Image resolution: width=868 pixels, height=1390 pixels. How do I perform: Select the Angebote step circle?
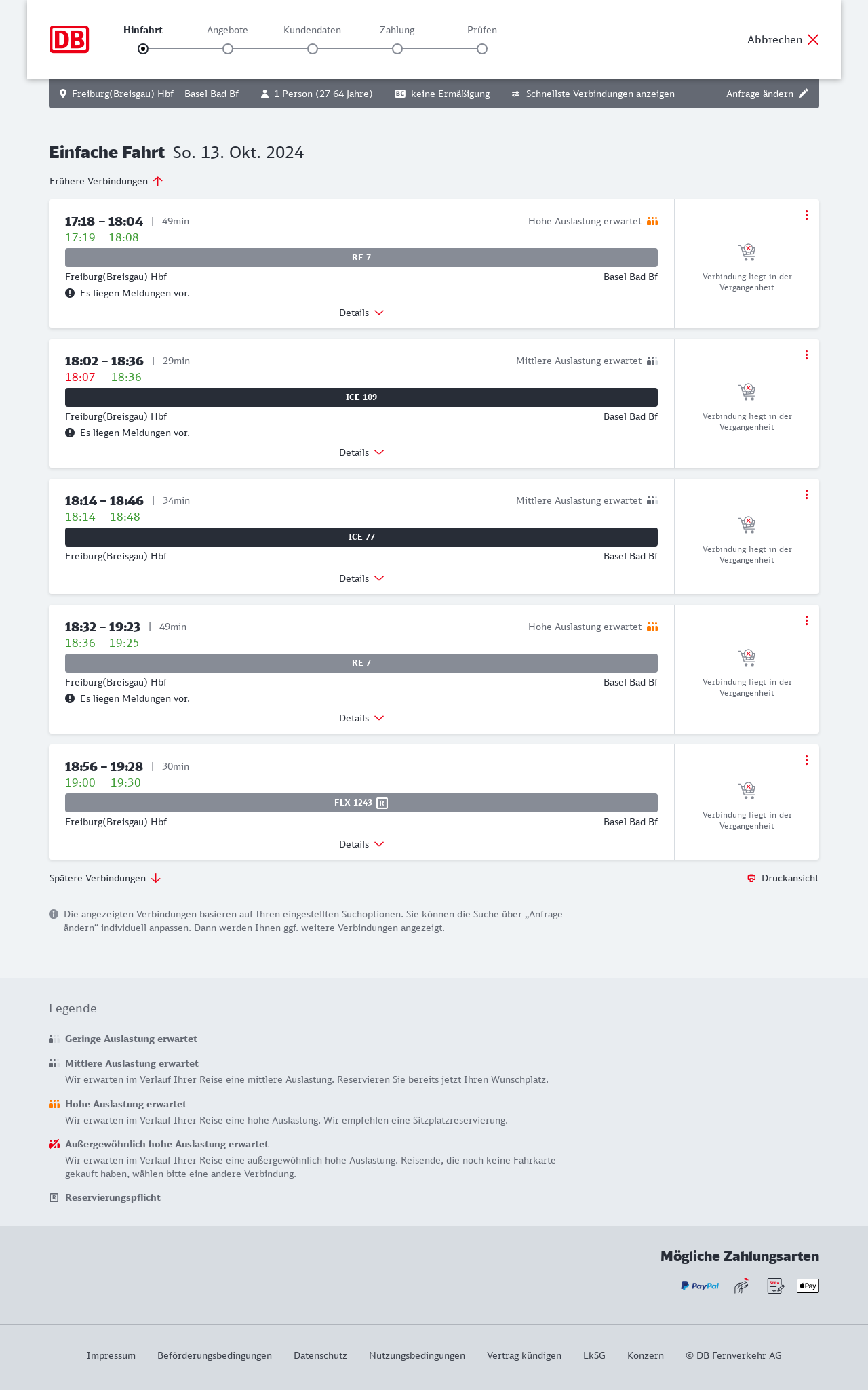[x=228, y=49]
